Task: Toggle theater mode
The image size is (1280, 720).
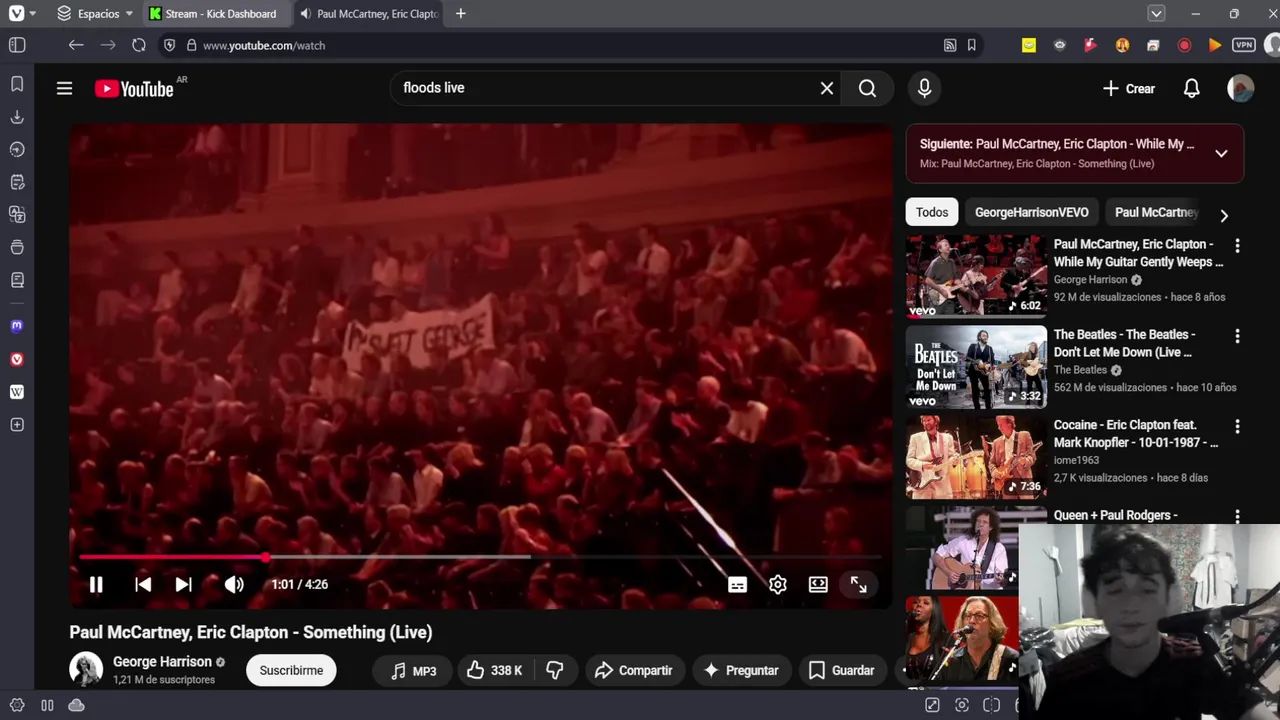Action: [818, 585]
